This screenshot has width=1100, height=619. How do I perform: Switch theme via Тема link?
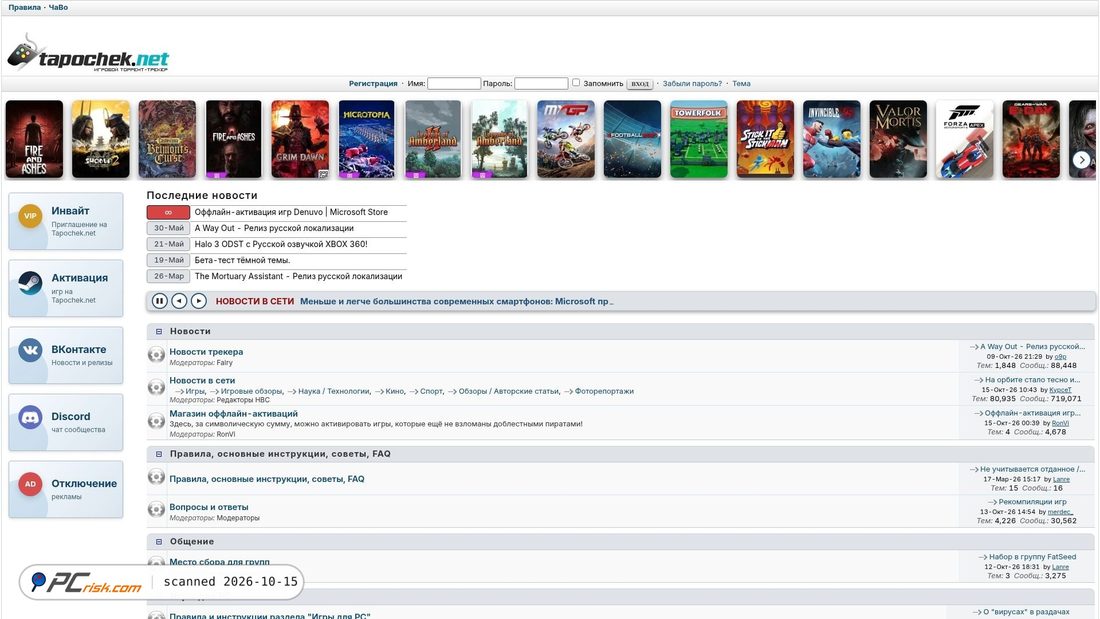click(x=742, y=84)
